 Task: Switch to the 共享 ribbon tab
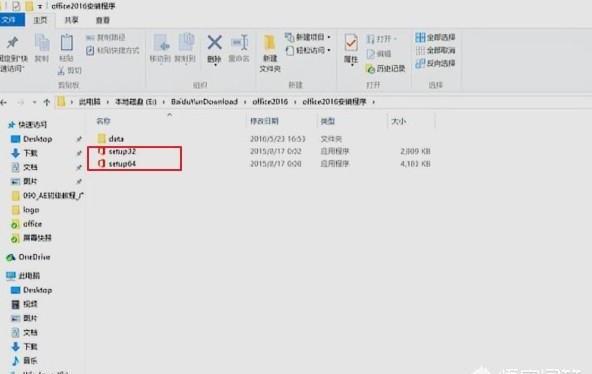point(71,20)
